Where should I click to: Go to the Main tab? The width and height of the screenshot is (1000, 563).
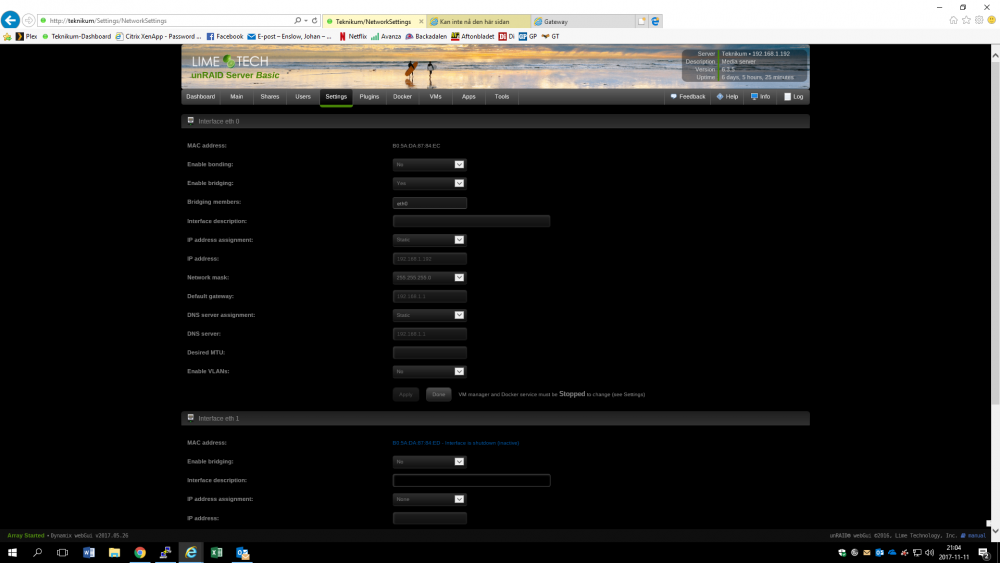pyautogui.click(x=237, y=97)
